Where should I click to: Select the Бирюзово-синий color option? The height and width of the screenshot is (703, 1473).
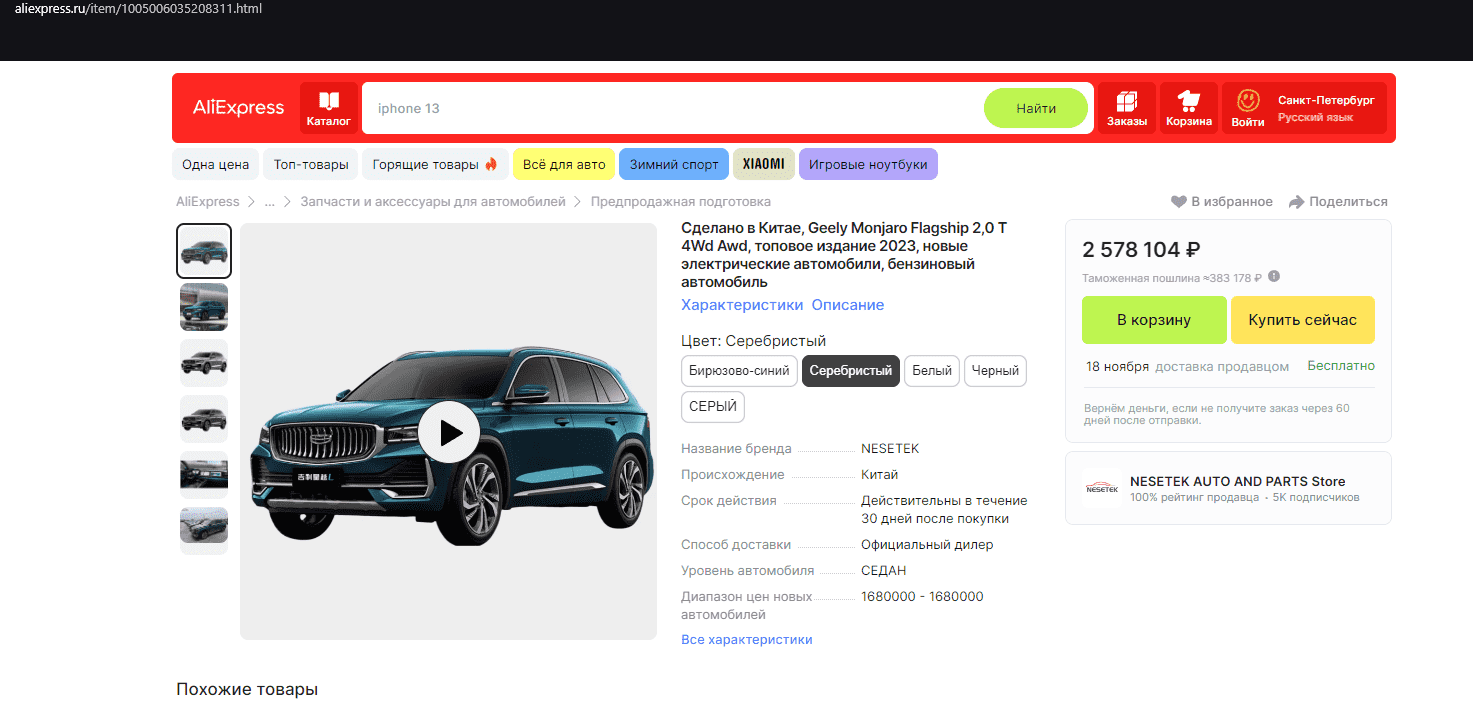pos(740,371)
